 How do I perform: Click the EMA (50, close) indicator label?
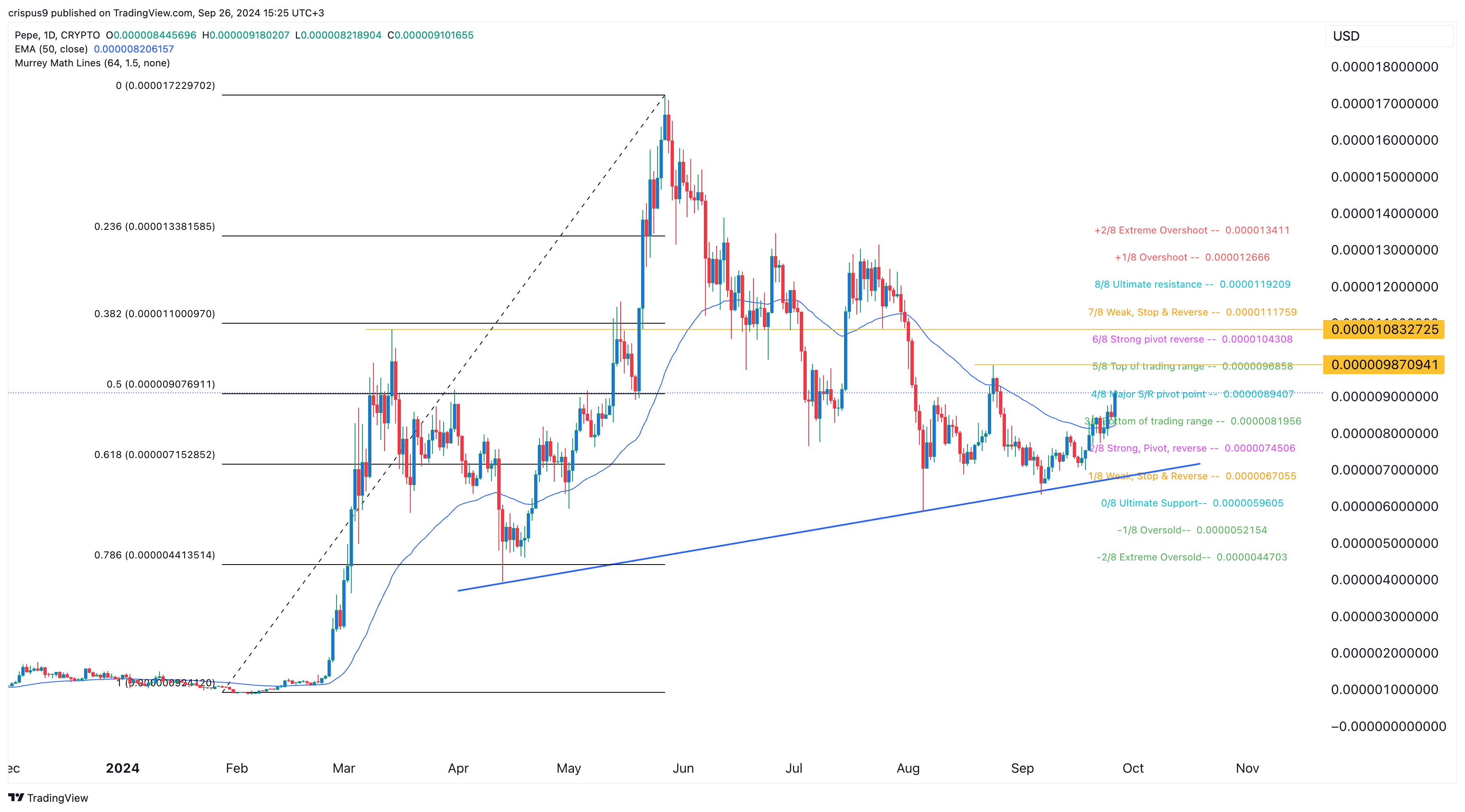click(x=51, y=49)
